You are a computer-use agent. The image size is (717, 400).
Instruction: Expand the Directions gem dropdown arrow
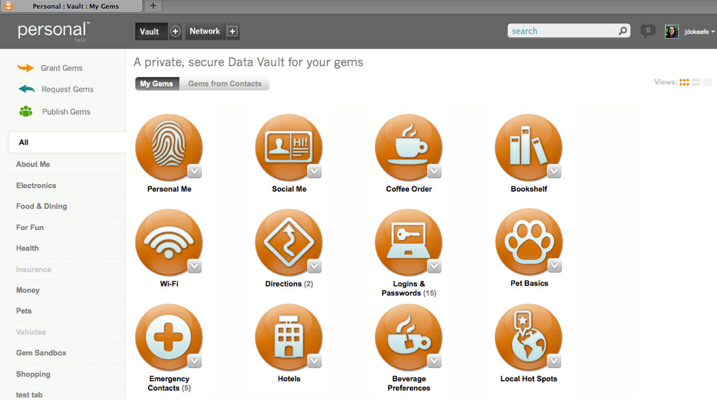click(314, 266)
